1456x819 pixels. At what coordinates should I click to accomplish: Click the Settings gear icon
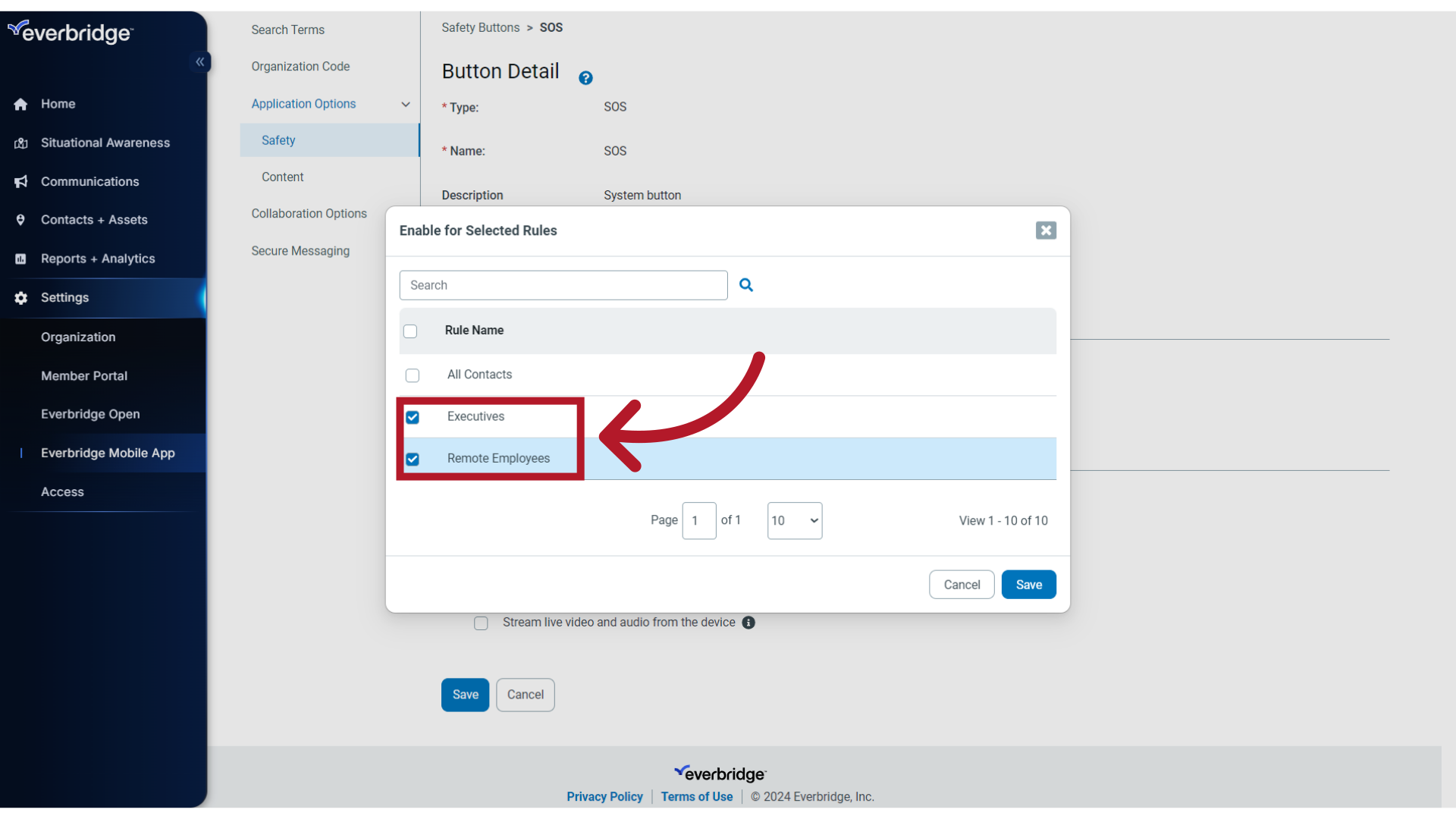tap(20, 298)
